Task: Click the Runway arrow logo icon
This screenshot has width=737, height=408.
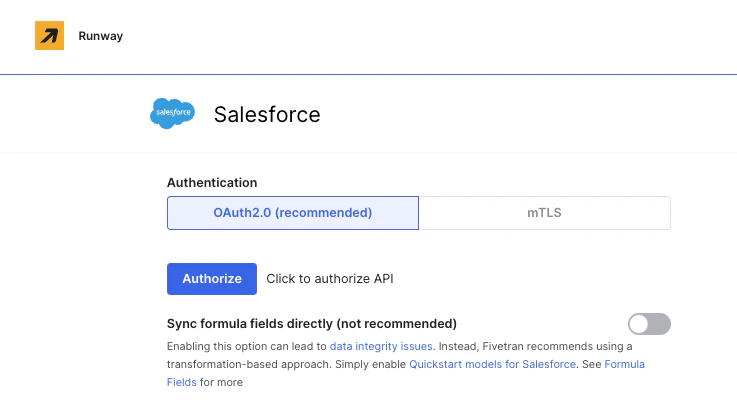Action: coord(49,35)
